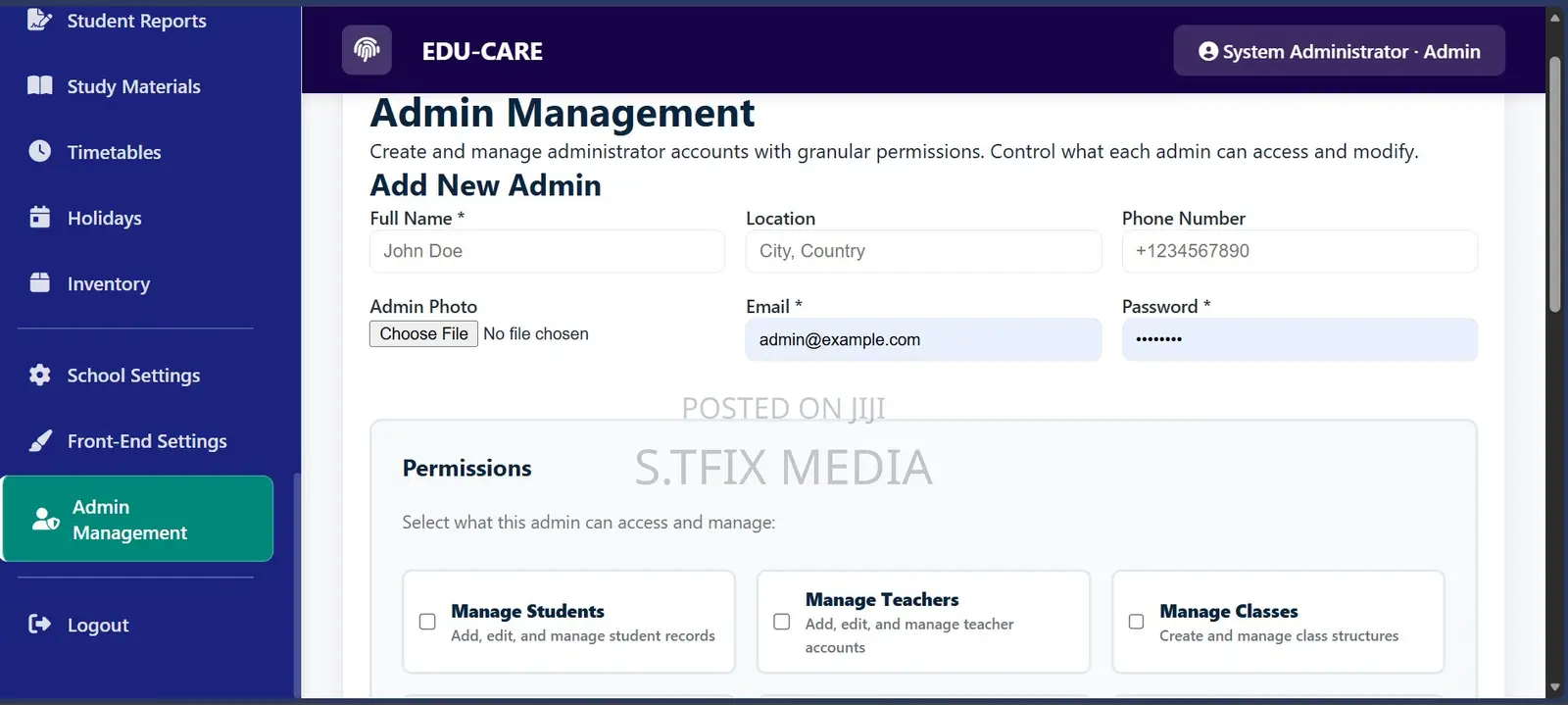Image resolution: width=1568 pixels, height=705 pixels.
Task: Click the Choose File button
Action: coord(423,333)
